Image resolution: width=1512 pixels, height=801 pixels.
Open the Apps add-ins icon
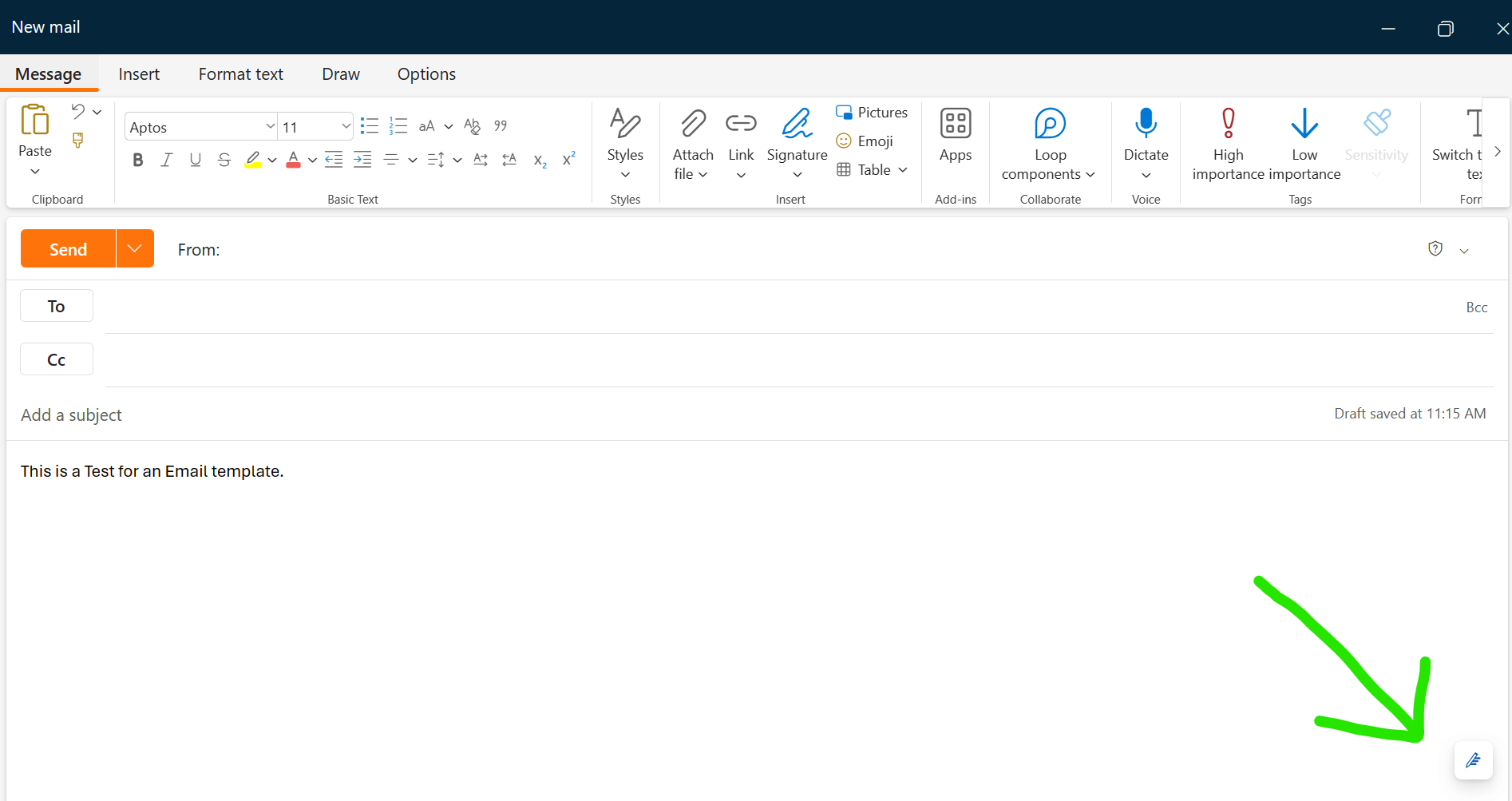click(955, 125)
